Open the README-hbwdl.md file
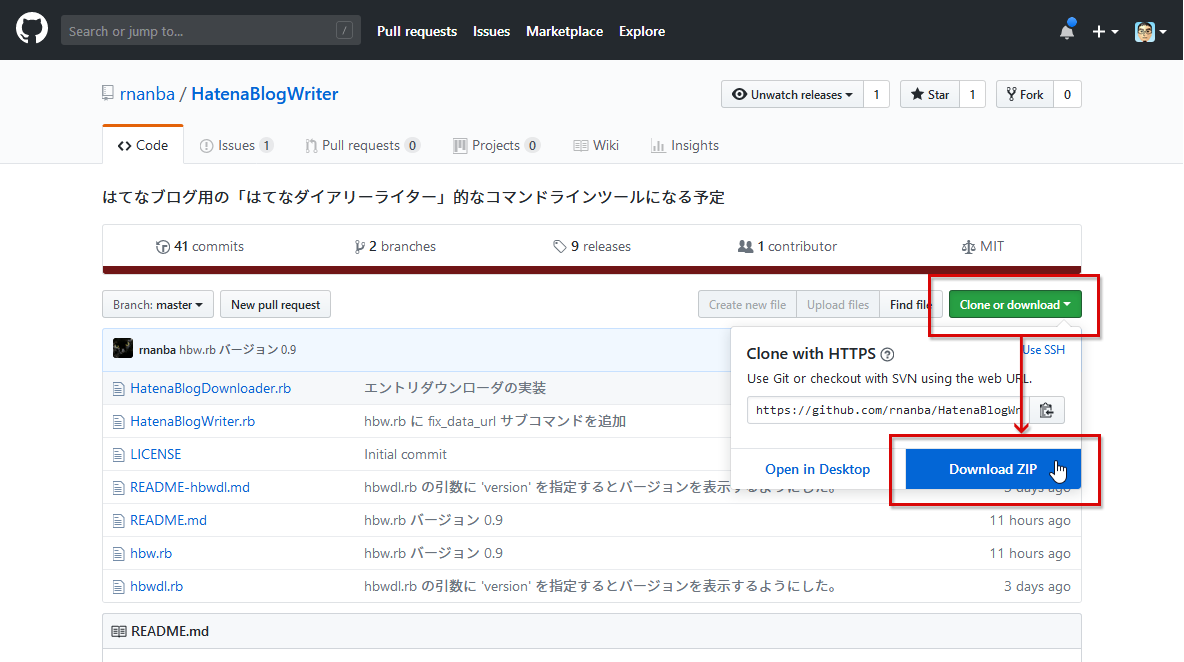Screen dimensions: 1184x662 click(x=190, y=487)
